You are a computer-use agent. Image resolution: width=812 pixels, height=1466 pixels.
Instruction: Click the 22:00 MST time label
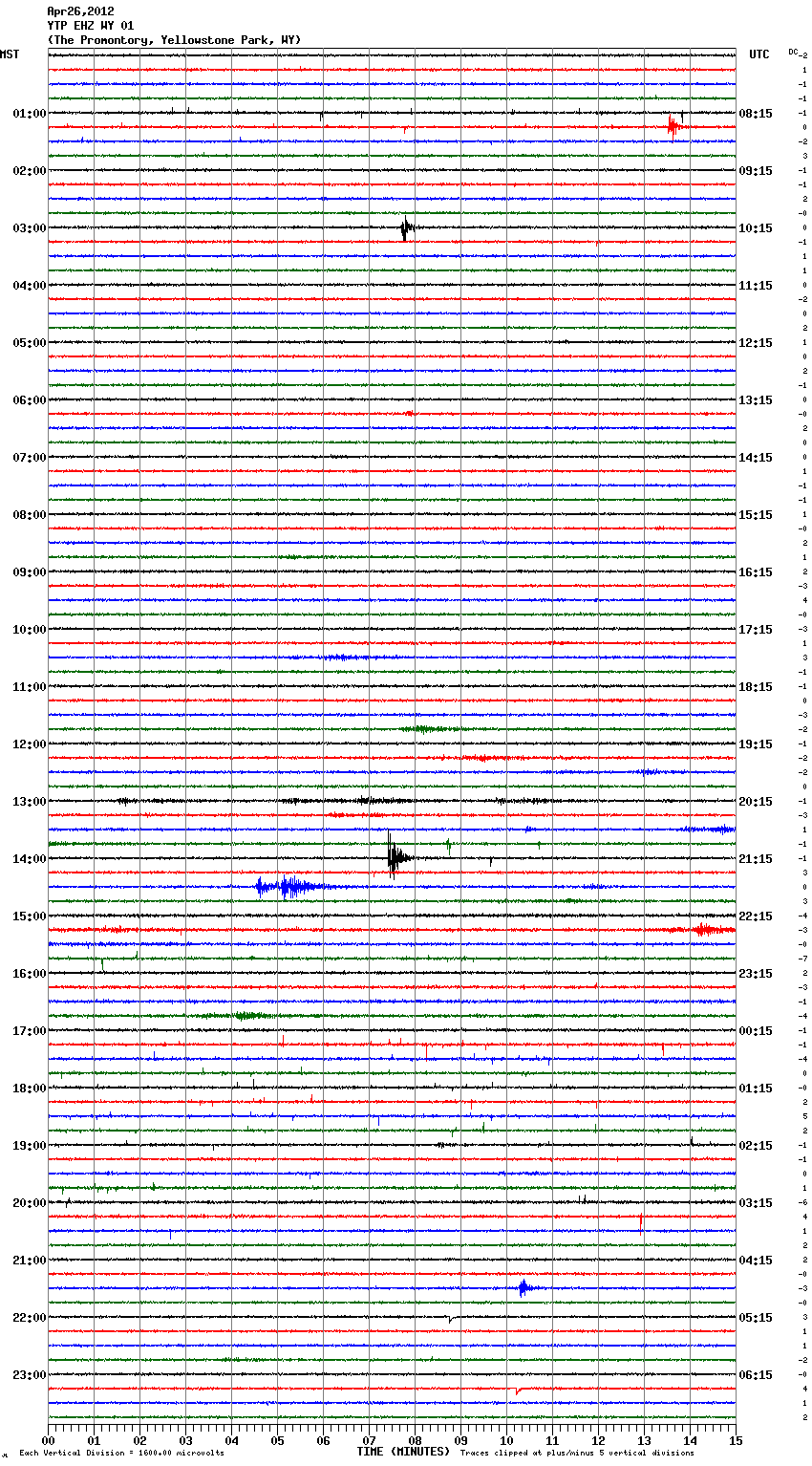click(29, 1318)
